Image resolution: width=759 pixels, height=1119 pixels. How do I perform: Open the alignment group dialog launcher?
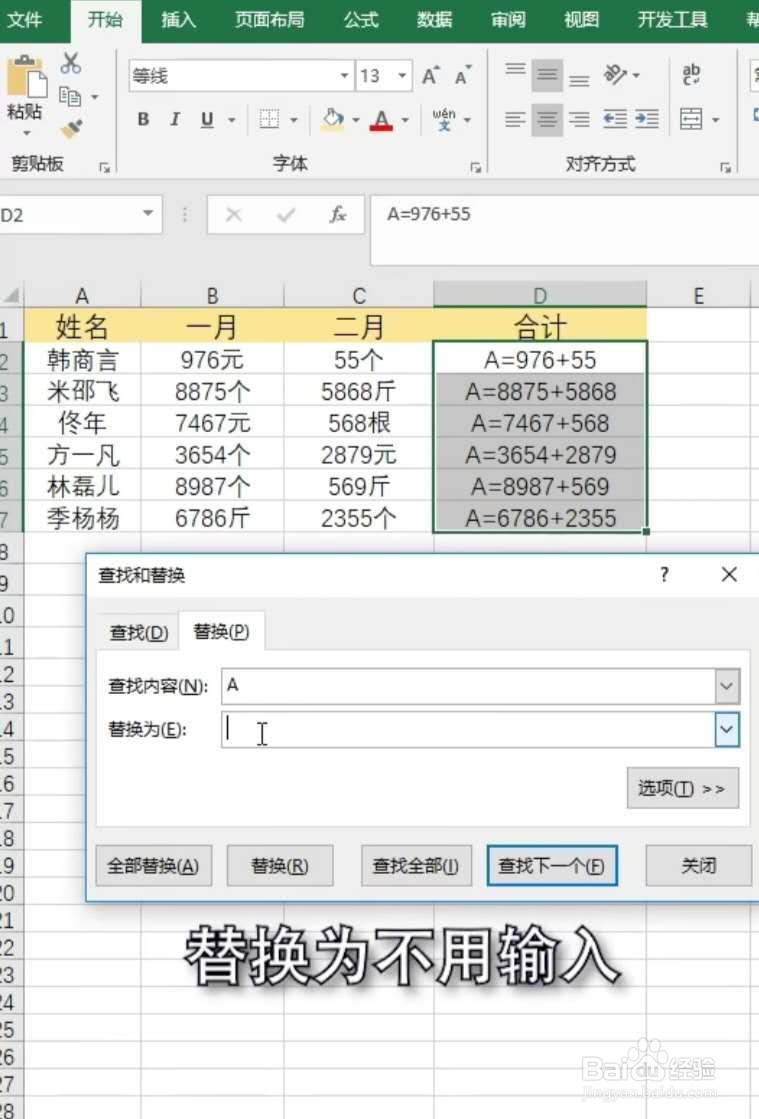click(725, 167)
